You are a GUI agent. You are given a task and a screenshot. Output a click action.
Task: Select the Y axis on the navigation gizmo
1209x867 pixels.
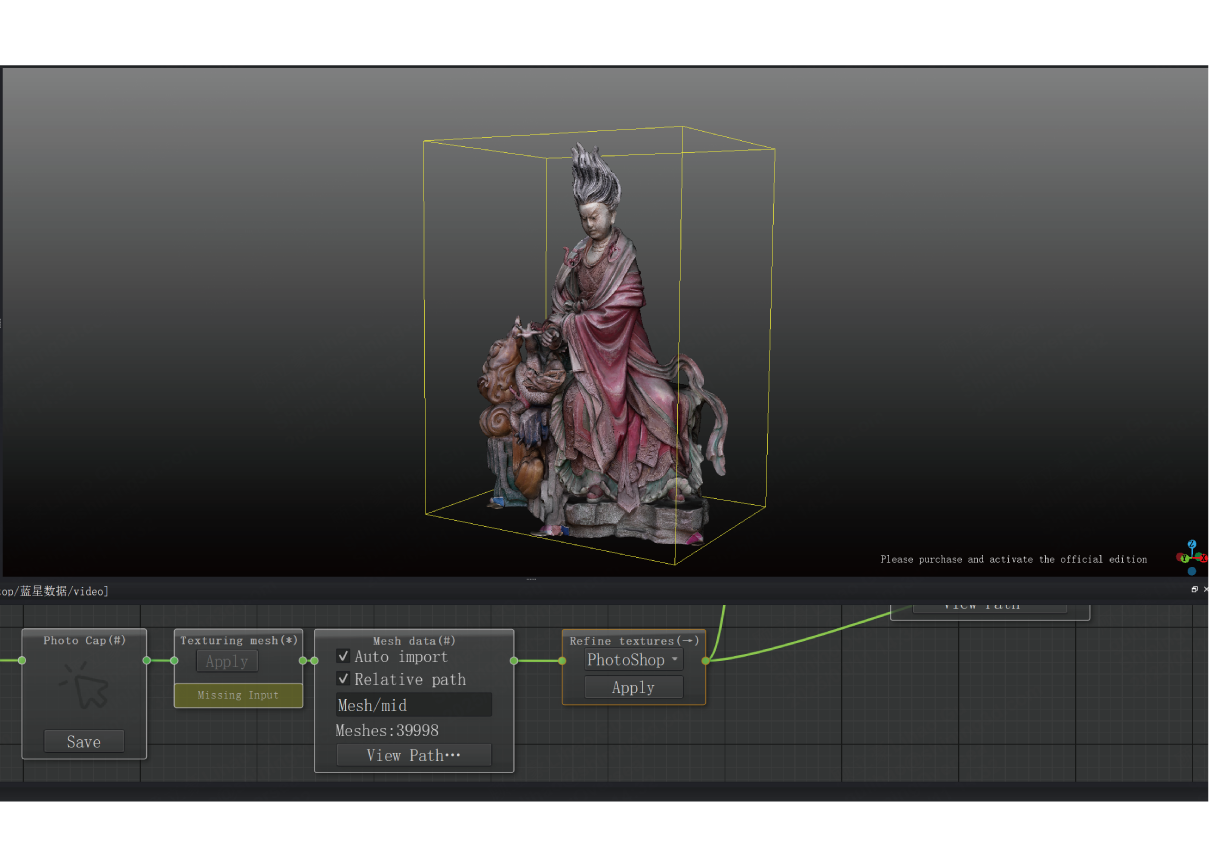click(x=1185, y=558)
